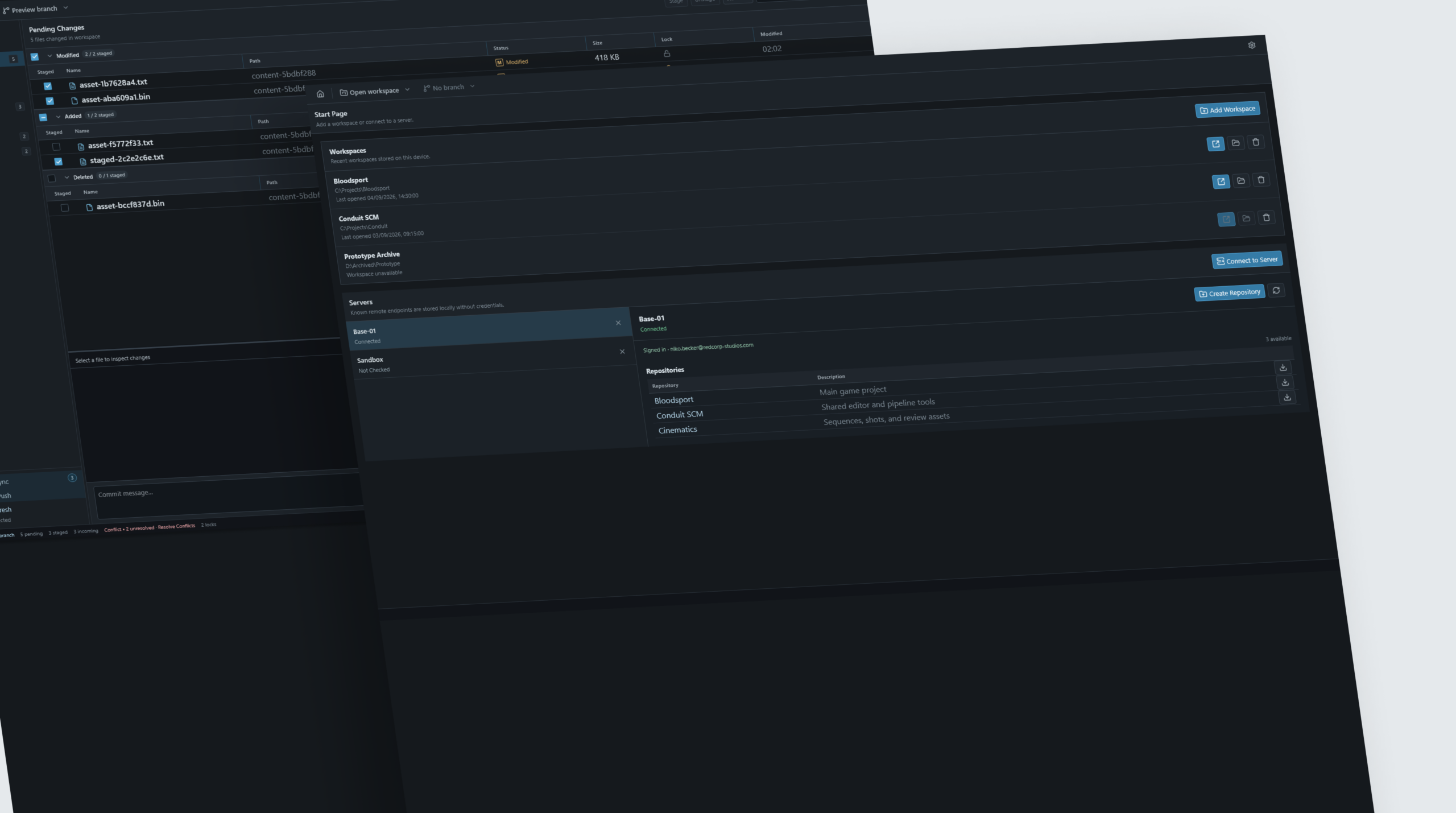
Task: Uncheck the Modified group stage checkbox
Action: 35,56
